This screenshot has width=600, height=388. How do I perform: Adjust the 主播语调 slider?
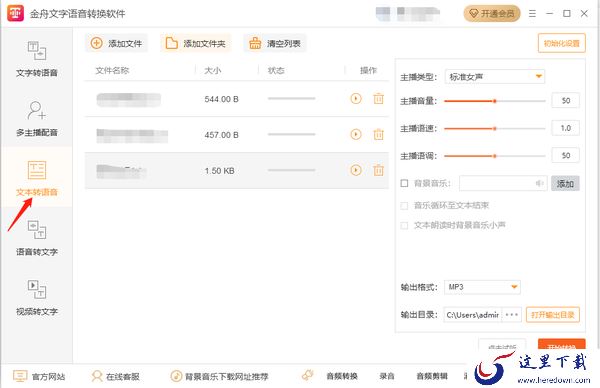(x=495, y=156)
